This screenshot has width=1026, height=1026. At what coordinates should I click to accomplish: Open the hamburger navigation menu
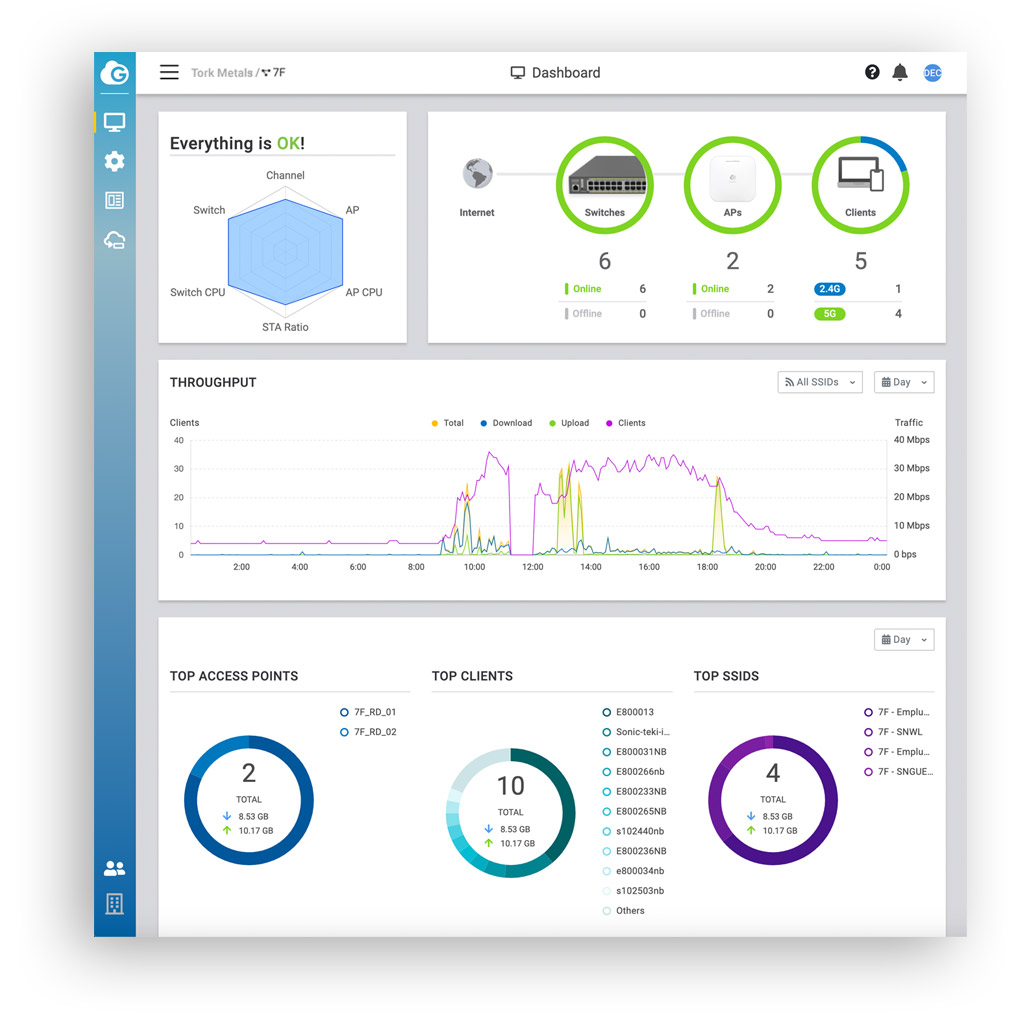click(169, 73)
